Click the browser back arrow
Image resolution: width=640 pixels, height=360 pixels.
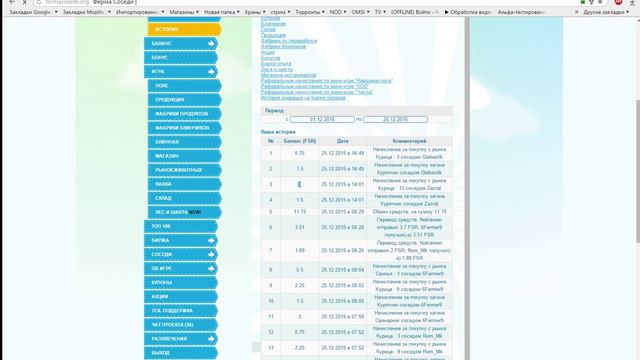pyautogui.click(x=12, y=2)
